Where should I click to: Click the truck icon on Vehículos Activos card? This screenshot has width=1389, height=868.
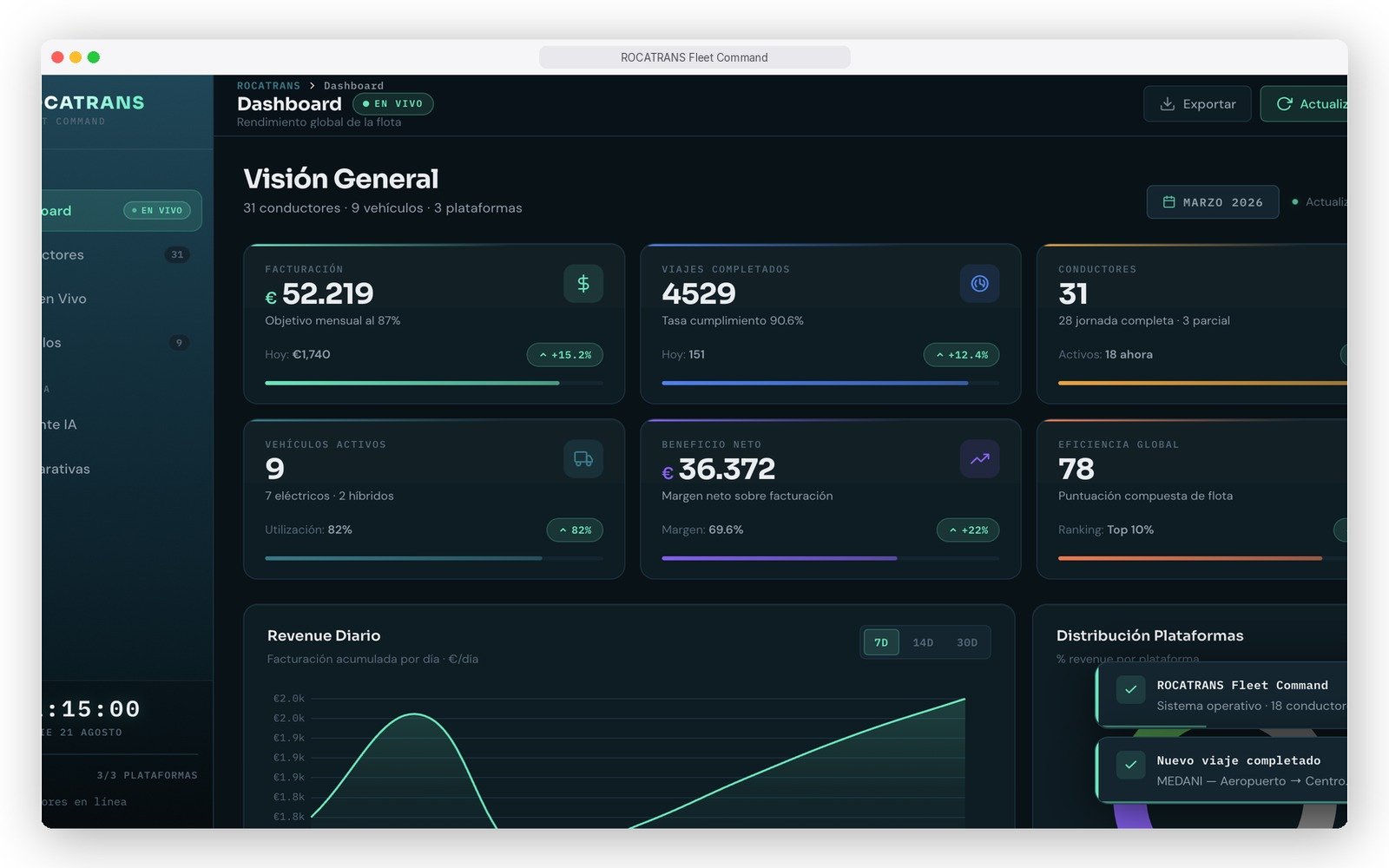click(x=583, y=459)
